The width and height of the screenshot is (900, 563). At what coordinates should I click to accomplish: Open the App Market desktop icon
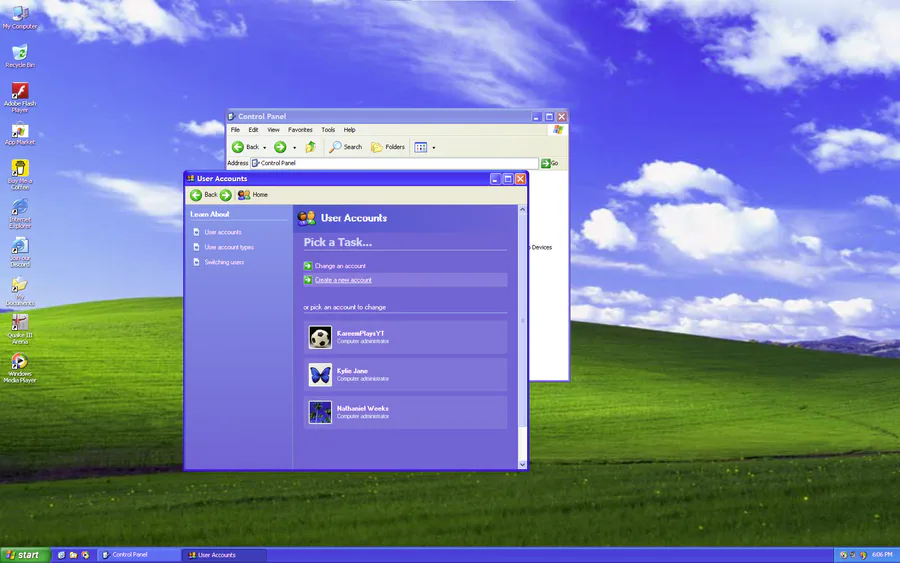tap(20, 133)
